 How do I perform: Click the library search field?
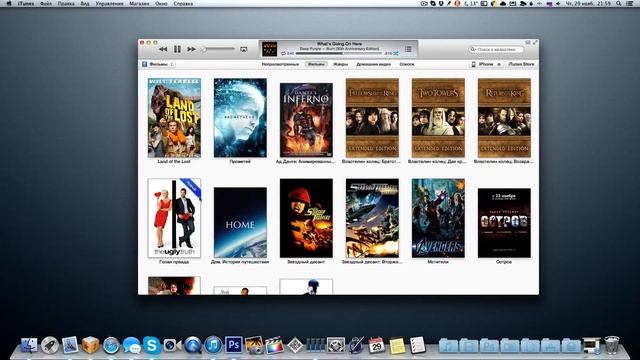(x=496, y=49)
